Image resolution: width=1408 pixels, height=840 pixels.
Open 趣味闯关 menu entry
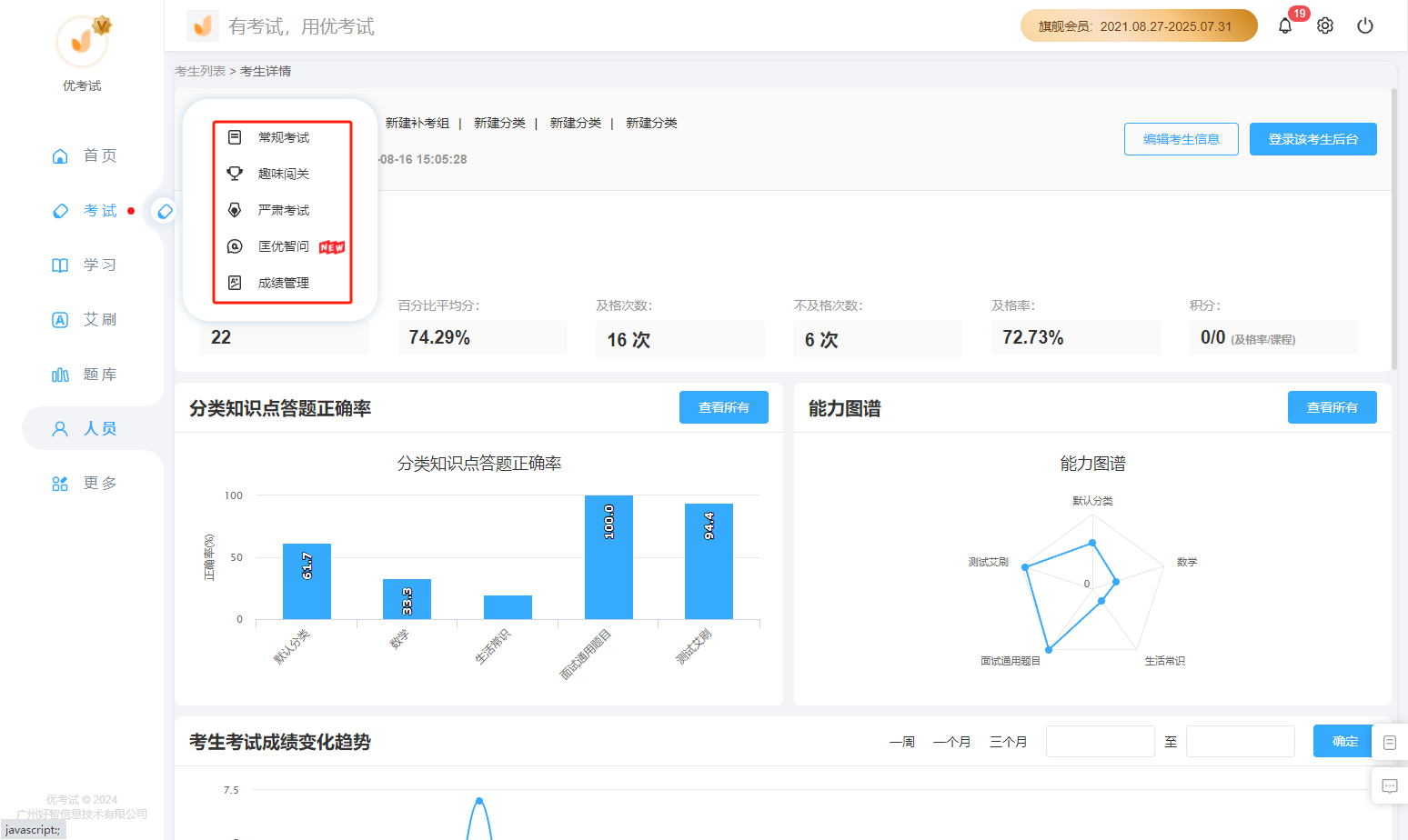283,174
